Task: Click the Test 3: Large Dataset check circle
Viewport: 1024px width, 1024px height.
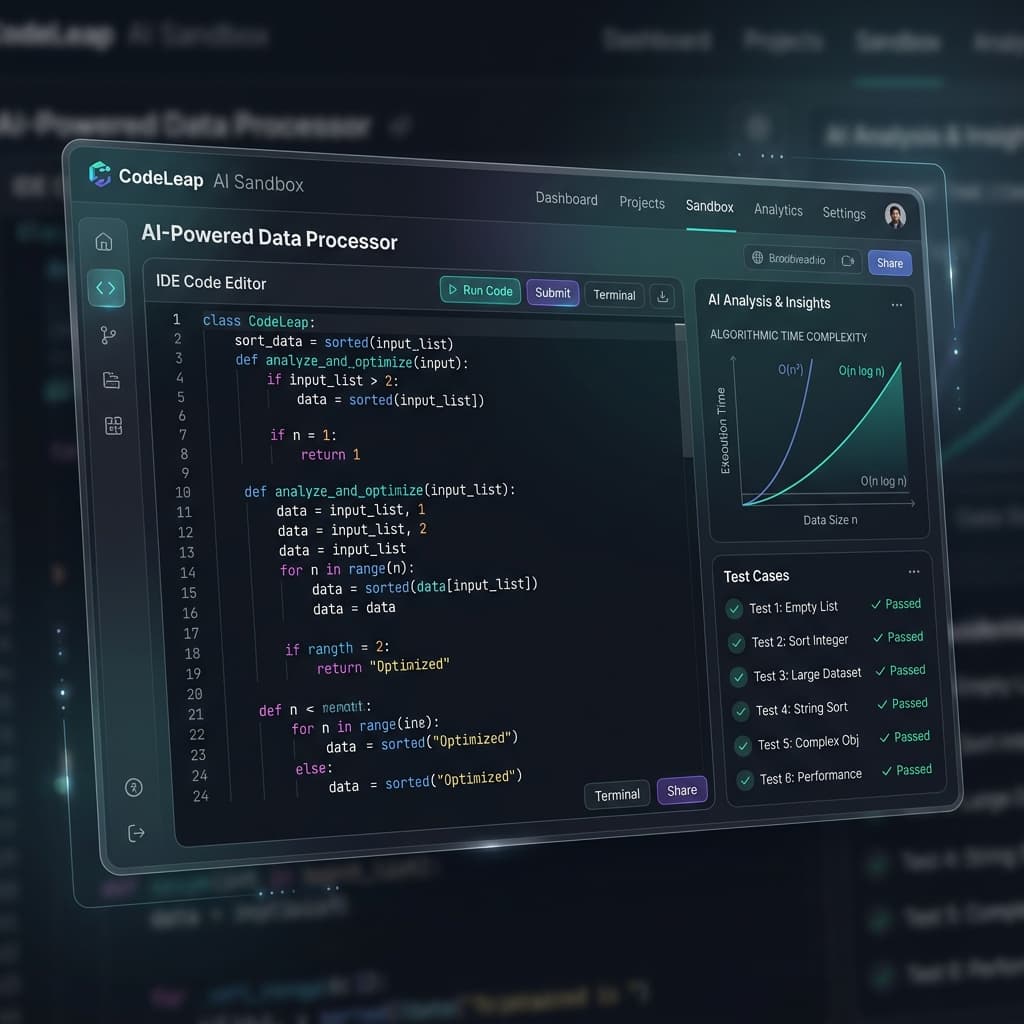Action: click(739, 677)
